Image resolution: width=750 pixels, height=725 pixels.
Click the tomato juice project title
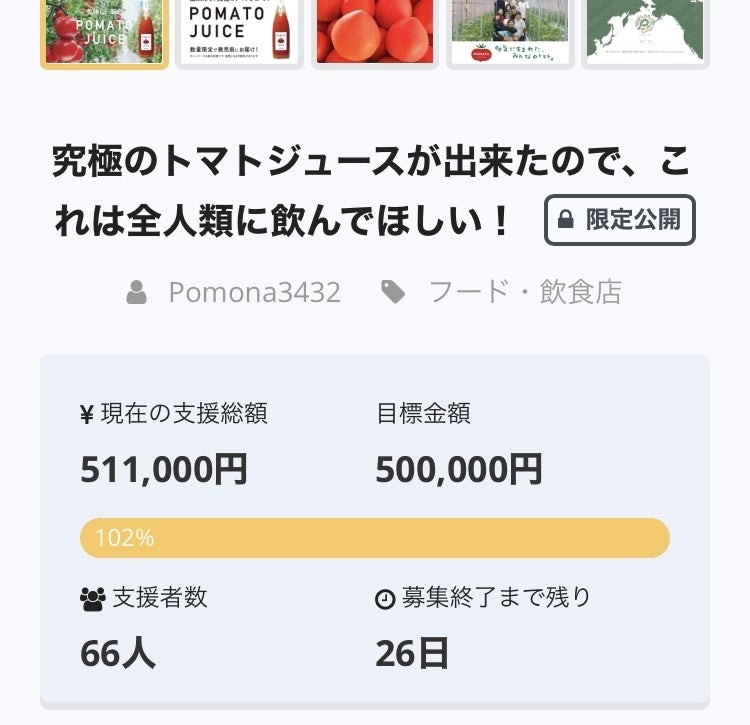tap(370, 190)
